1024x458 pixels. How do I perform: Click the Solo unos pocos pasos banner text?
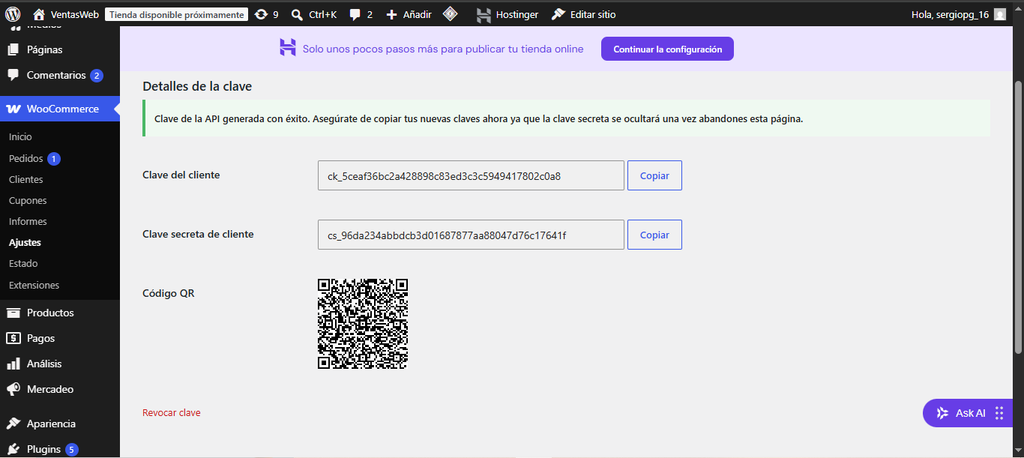[443, 49]
